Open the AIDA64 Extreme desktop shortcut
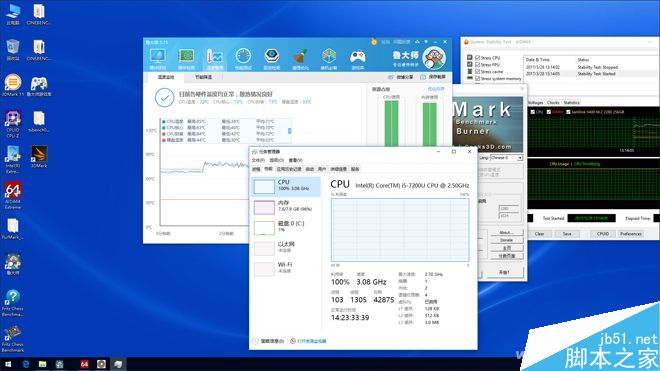Viewport: 660px width, 371px height. pos(13,195)
